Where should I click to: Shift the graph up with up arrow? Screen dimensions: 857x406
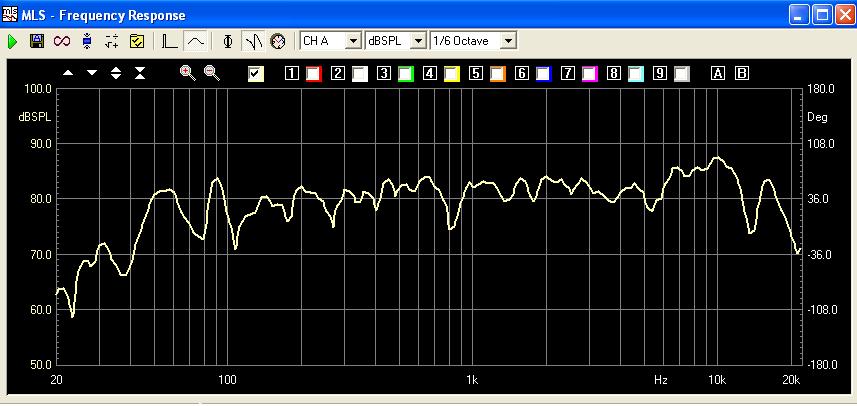68,73
